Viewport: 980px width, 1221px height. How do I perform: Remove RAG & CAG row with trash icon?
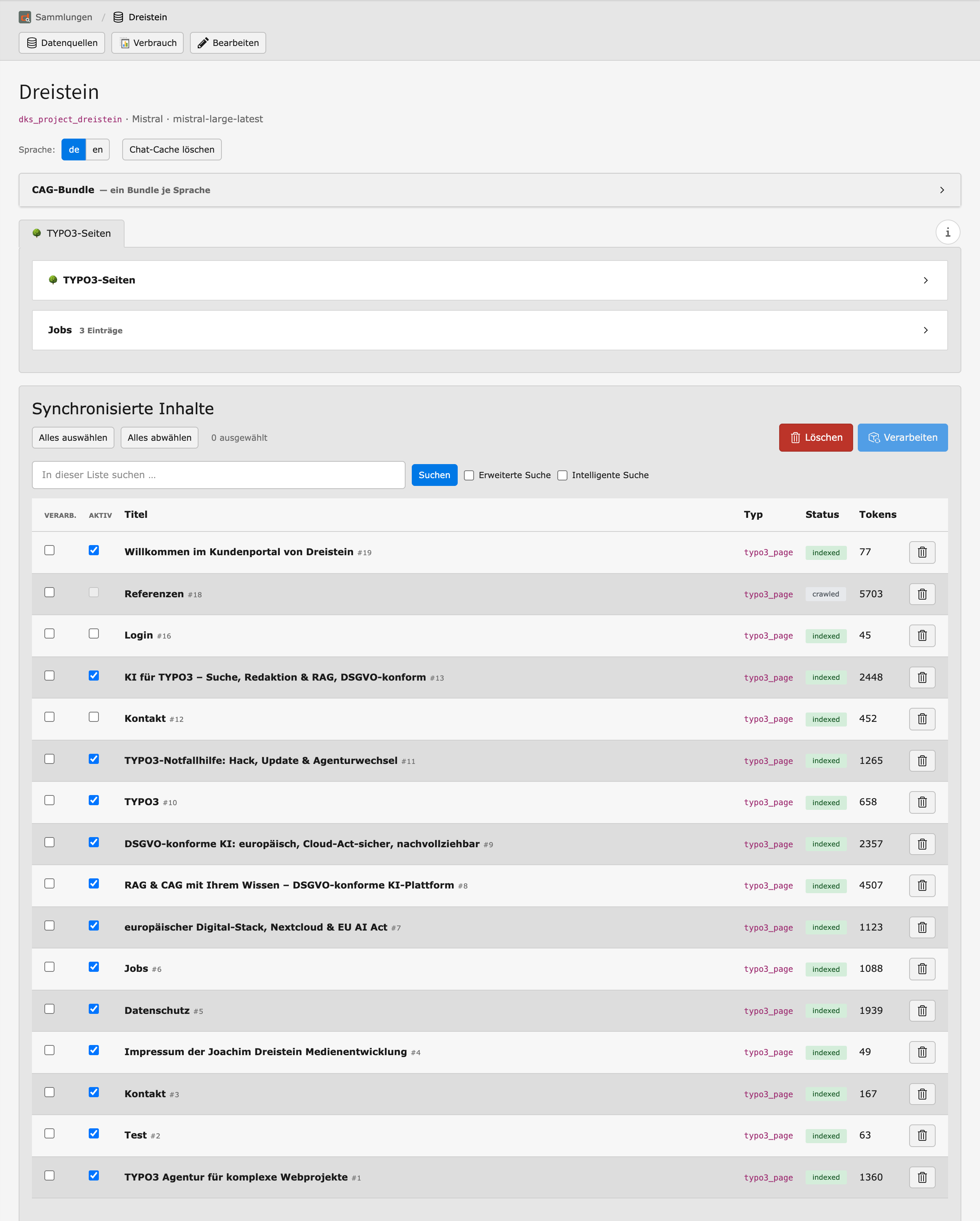(x=922, y=885)
